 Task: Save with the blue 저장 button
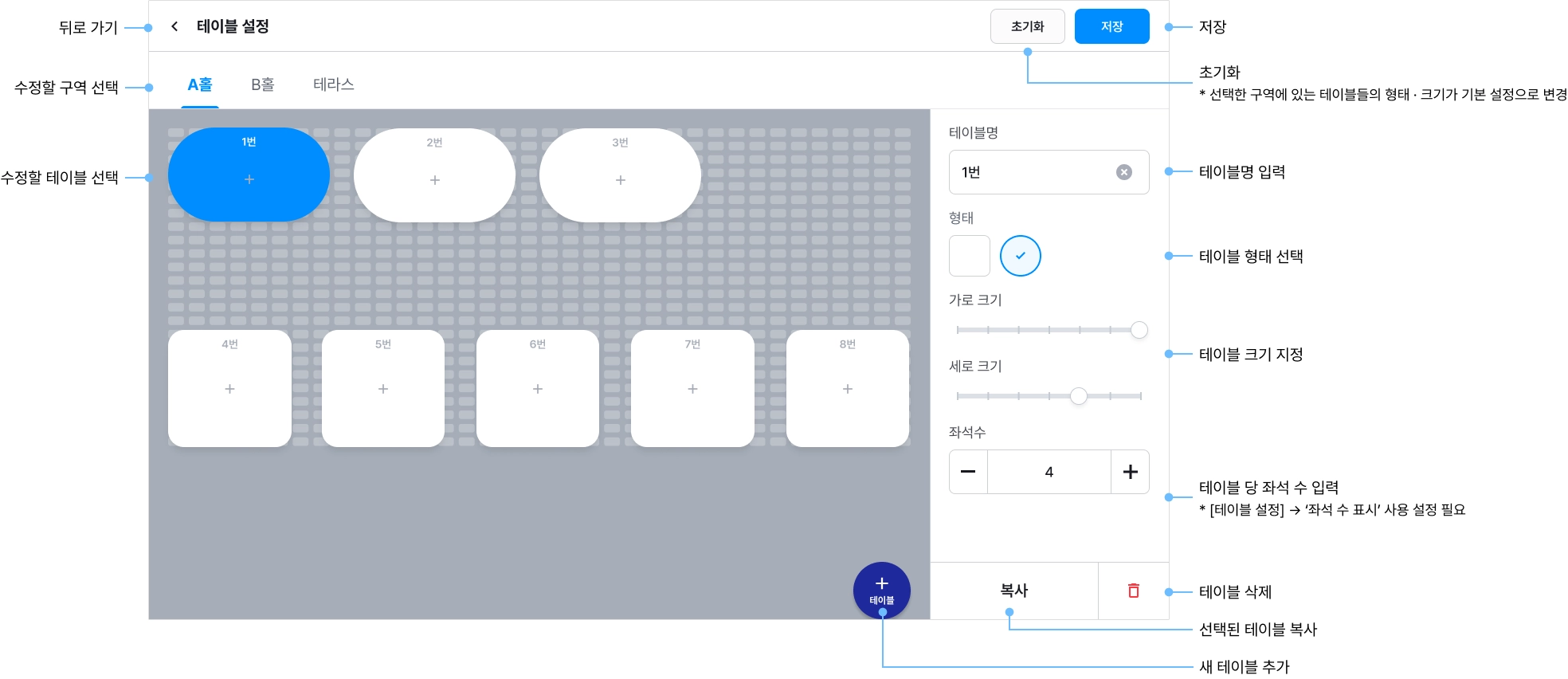1111,26
